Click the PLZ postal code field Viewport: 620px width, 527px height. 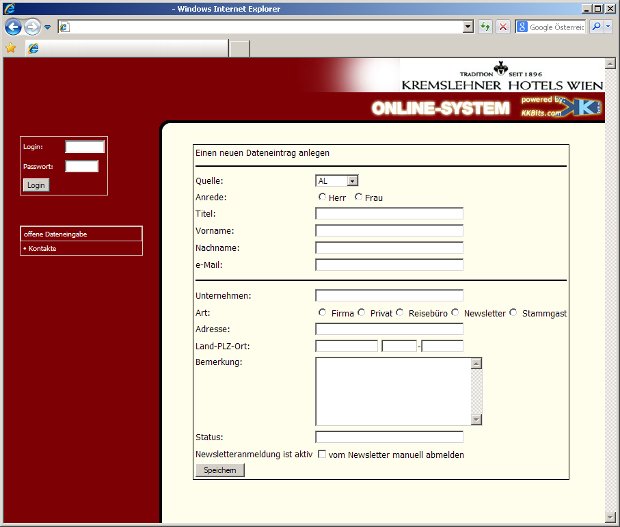click(399, 346)
